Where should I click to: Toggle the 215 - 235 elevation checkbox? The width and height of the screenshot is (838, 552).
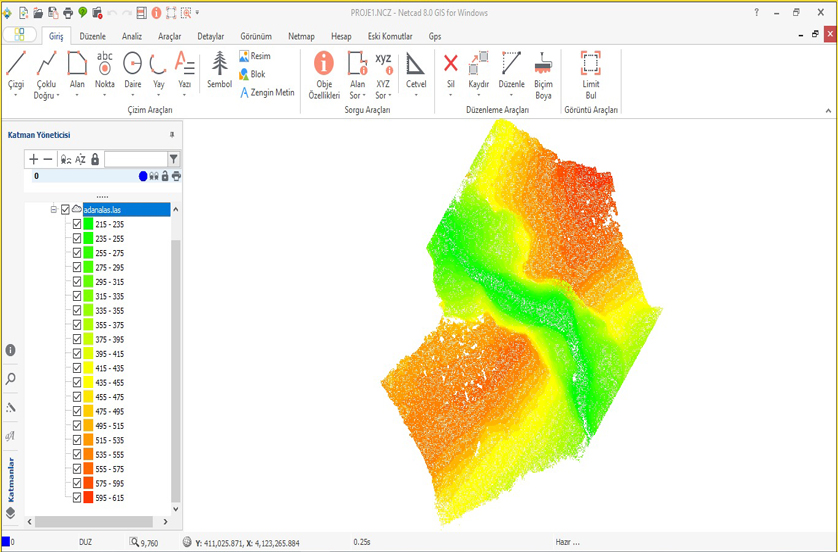tap(77, 225)
